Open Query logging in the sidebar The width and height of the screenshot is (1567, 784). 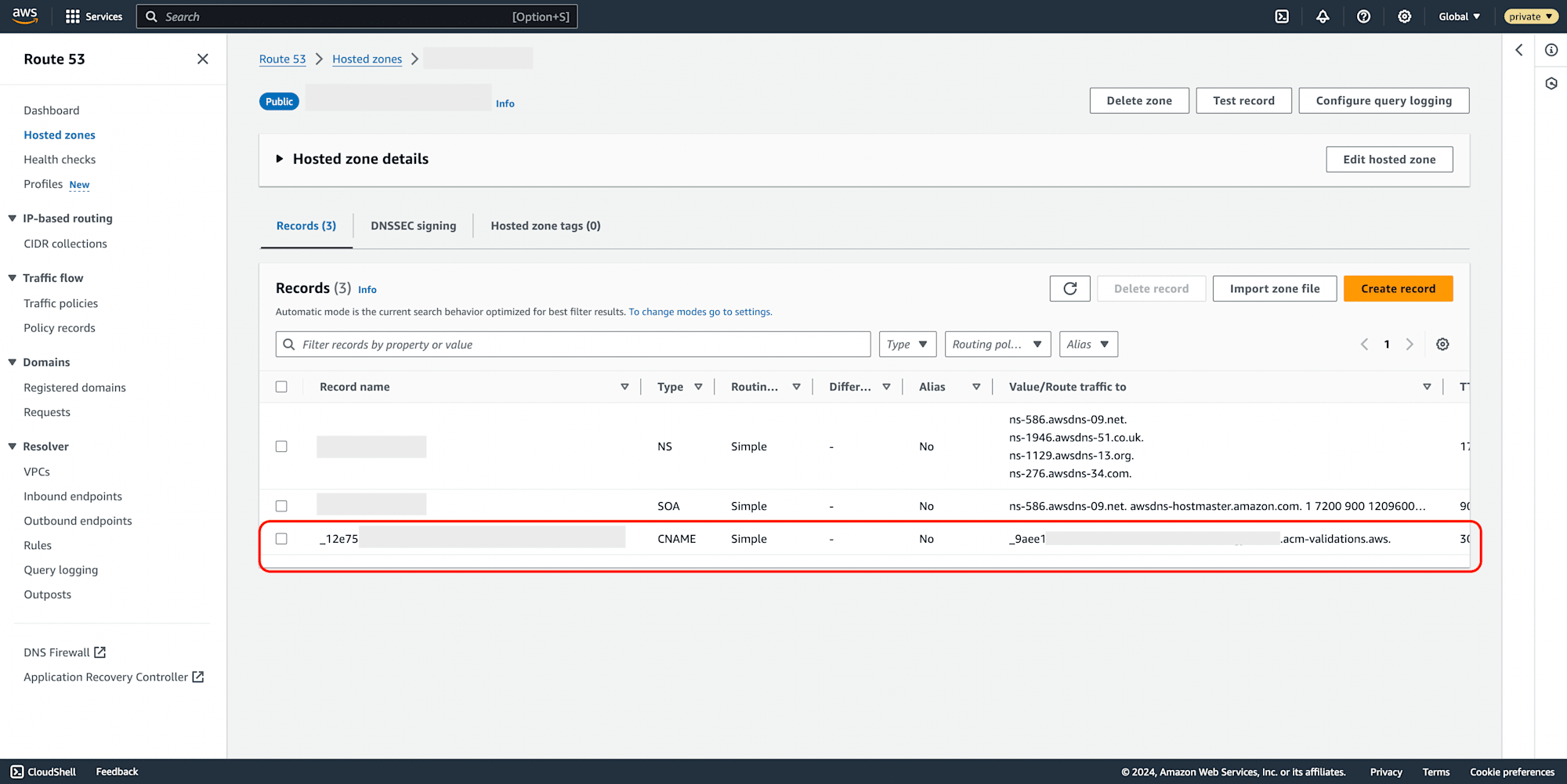coord(60,570)
